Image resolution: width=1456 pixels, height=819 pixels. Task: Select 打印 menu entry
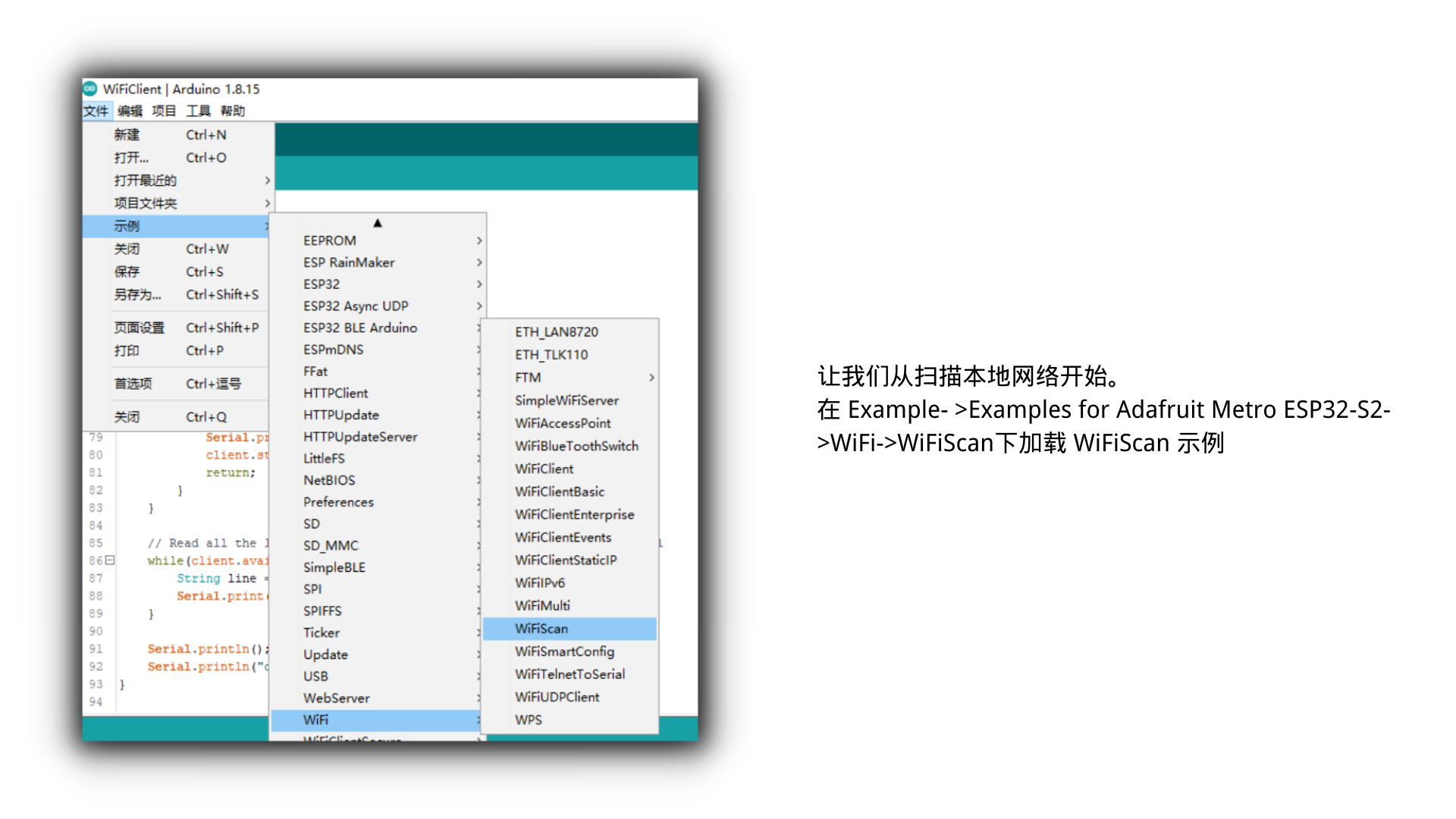click(x=176, y=350)
